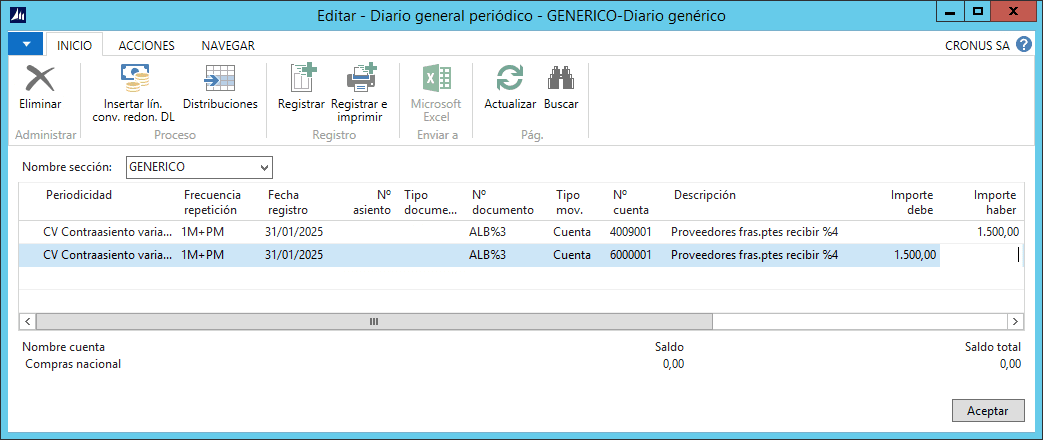Click the Importe haber column header
The image size is (1043, 440).
995,202
